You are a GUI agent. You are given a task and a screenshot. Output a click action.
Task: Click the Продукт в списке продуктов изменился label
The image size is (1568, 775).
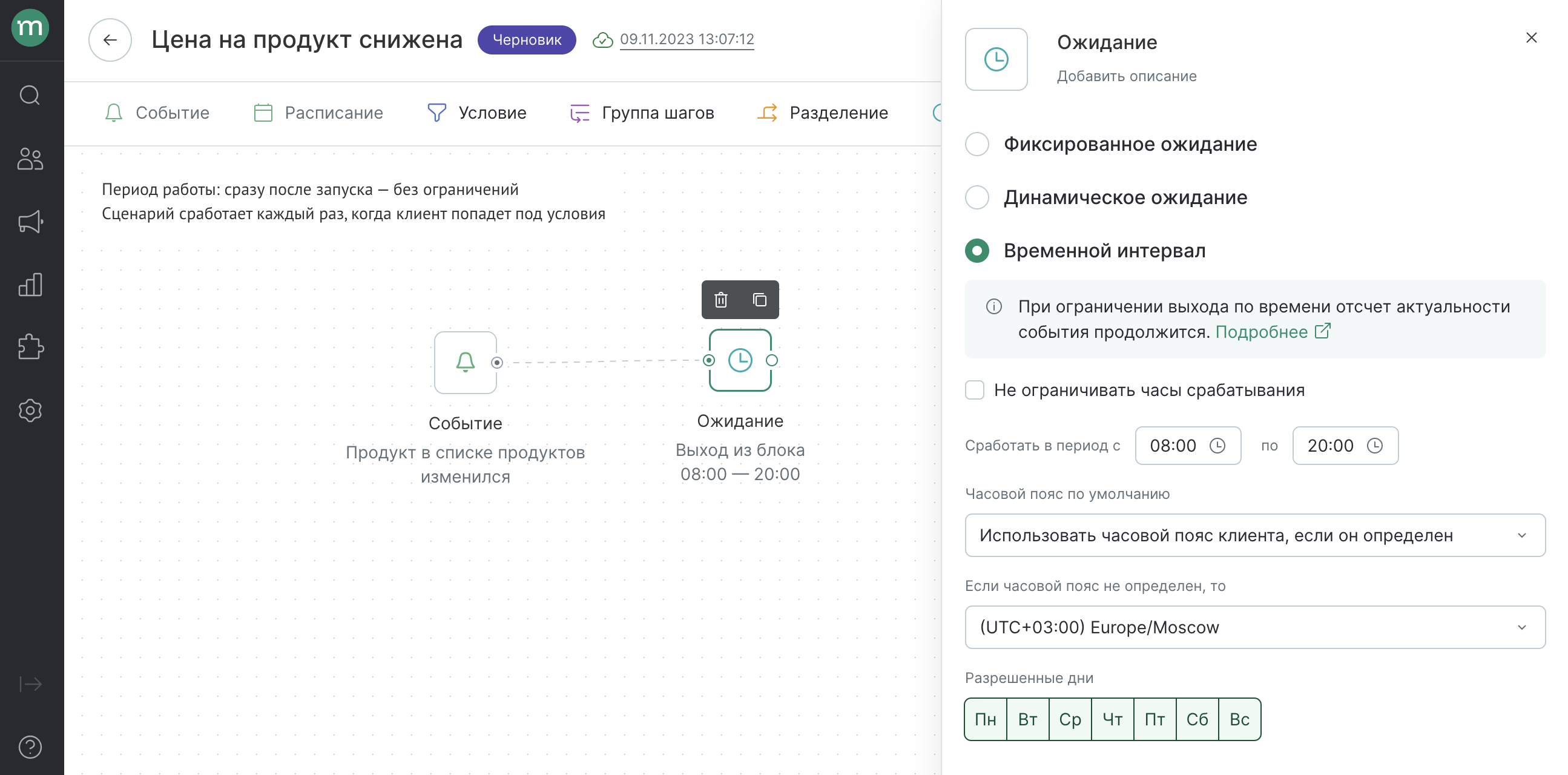(x=465, y=465)
